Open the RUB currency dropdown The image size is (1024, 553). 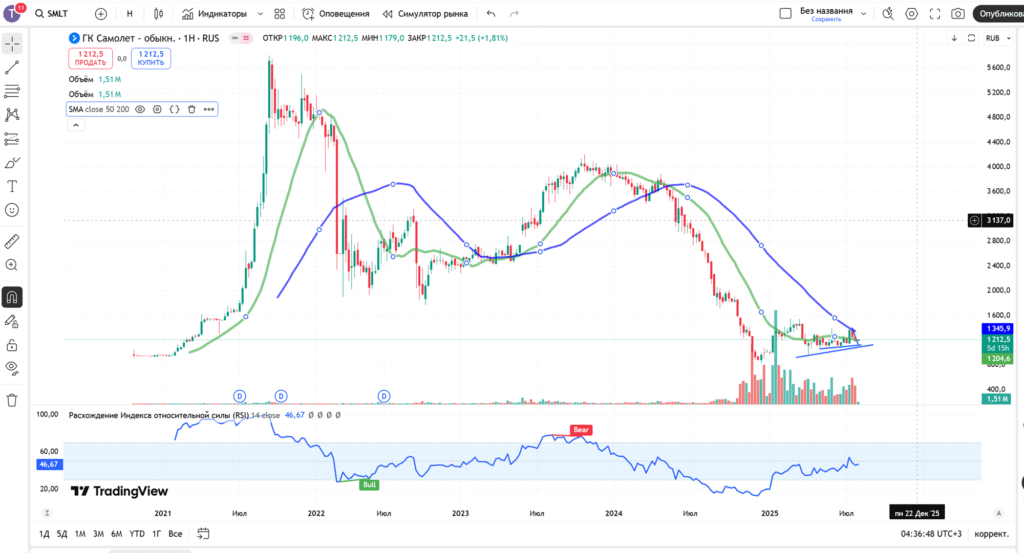coord(997,38)
